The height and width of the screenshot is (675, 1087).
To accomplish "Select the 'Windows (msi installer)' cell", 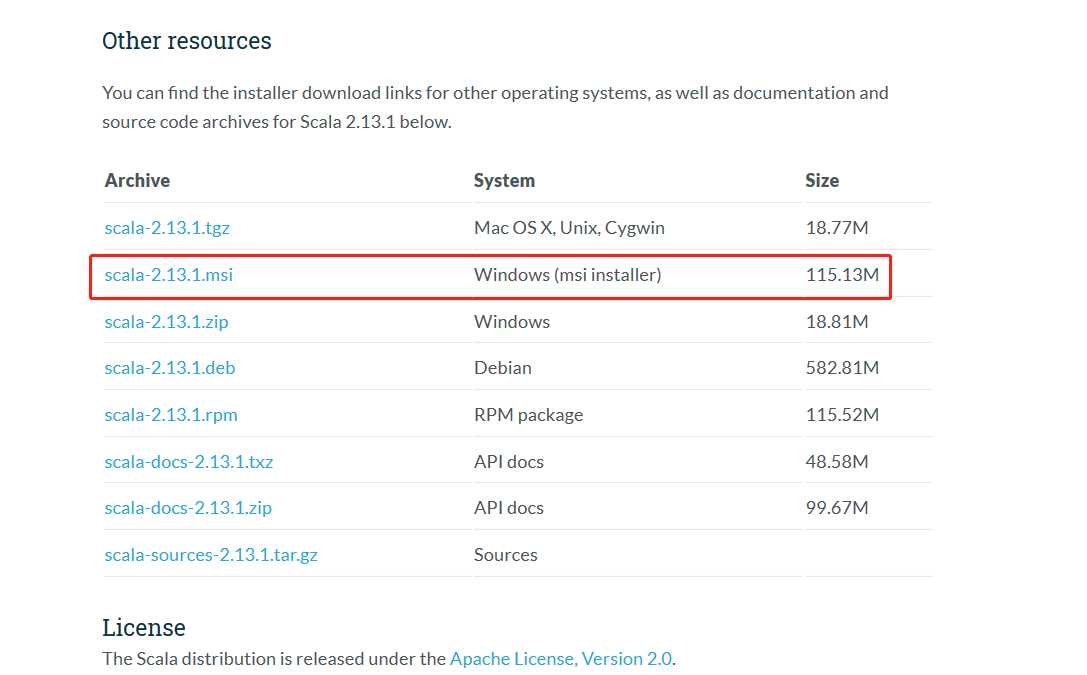I will (x=568, y=275).
